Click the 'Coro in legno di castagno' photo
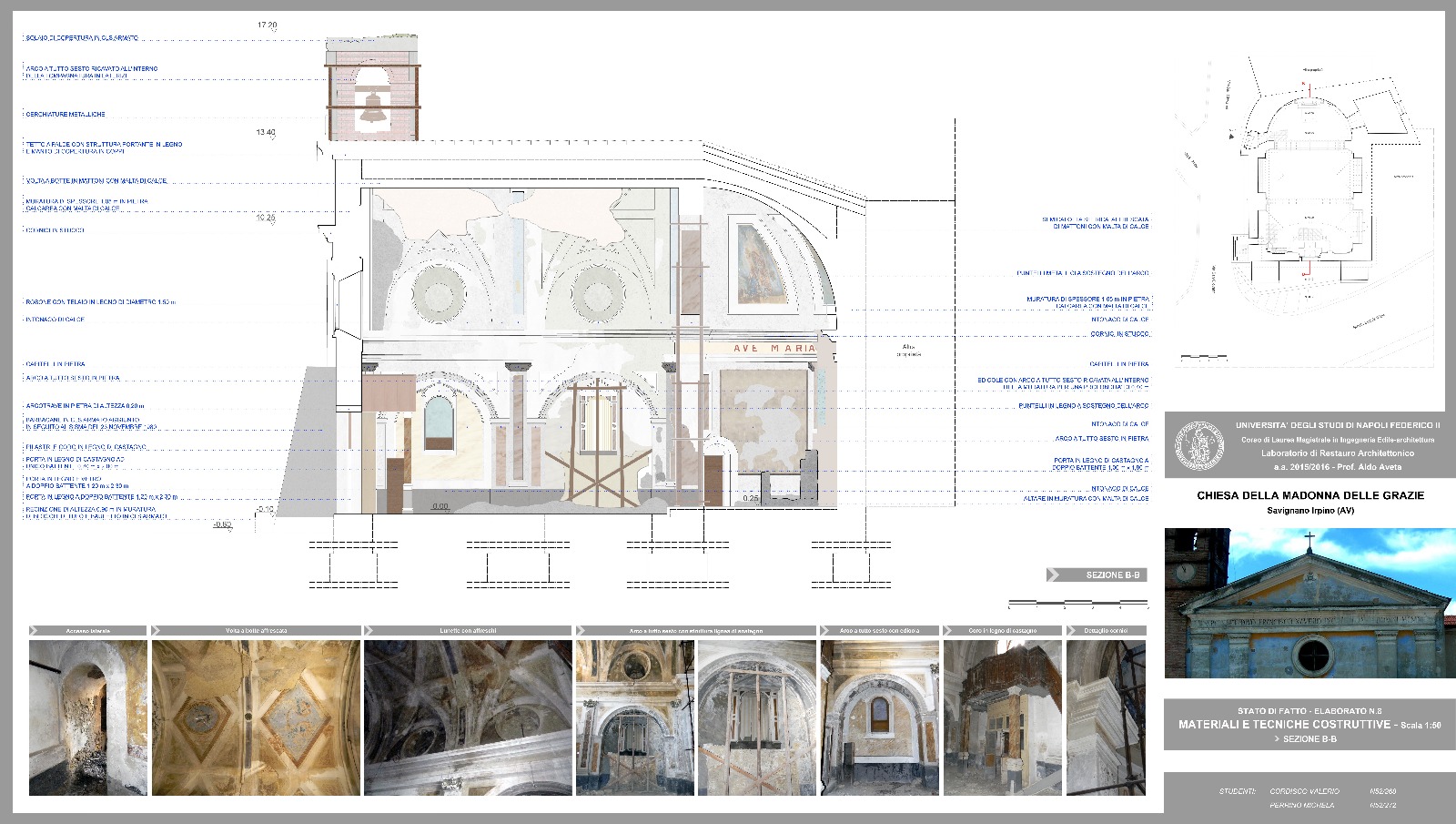Image resolution: width=1456 pixels, height=824 pixels. click(x=1002, y=717)
